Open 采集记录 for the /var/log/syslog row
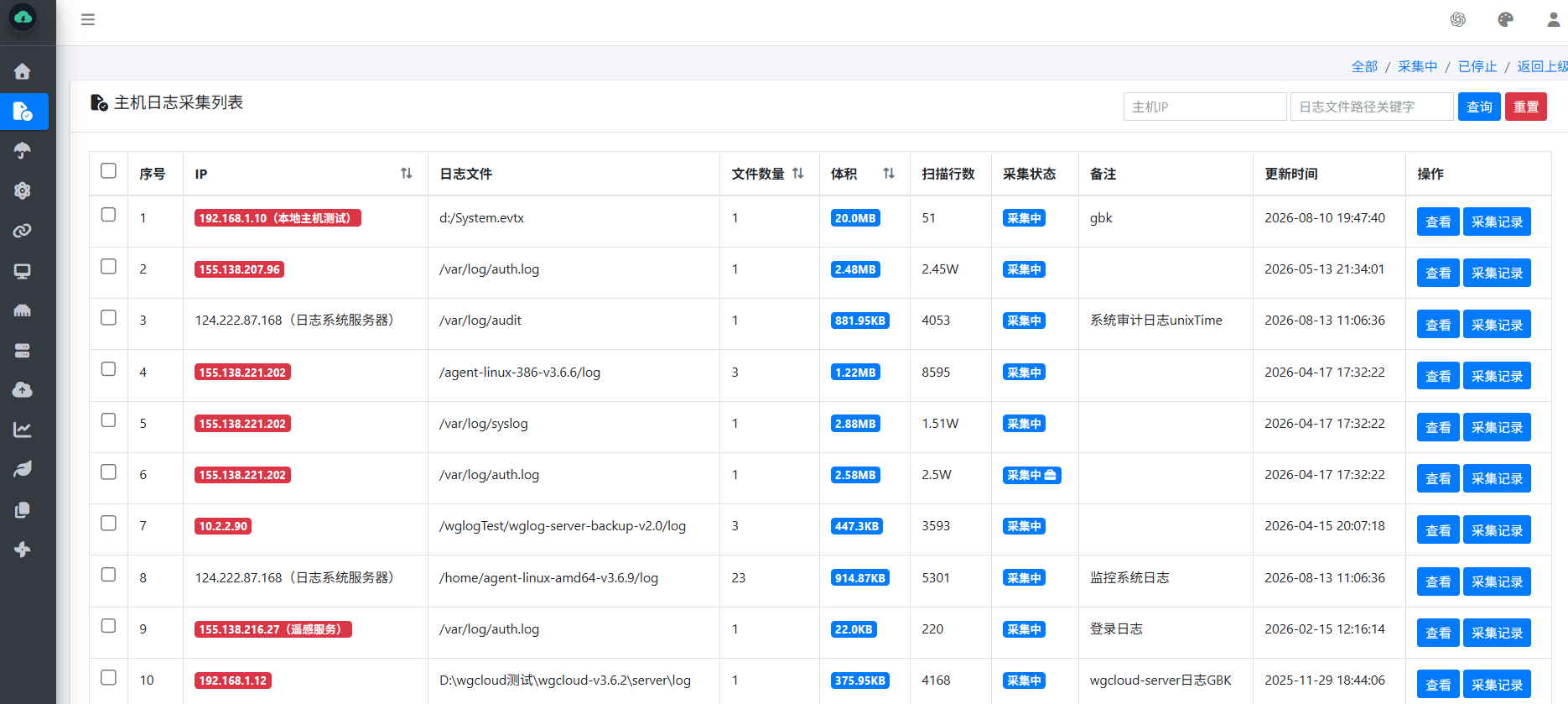This screenshot has width=1568, height=704. pyautogui.click(x=1497, y=427)
